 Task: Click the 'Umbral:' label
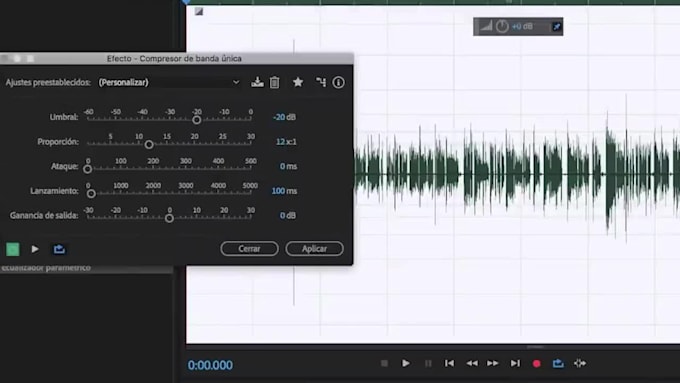pyautogui.click(x=64, y=117)
